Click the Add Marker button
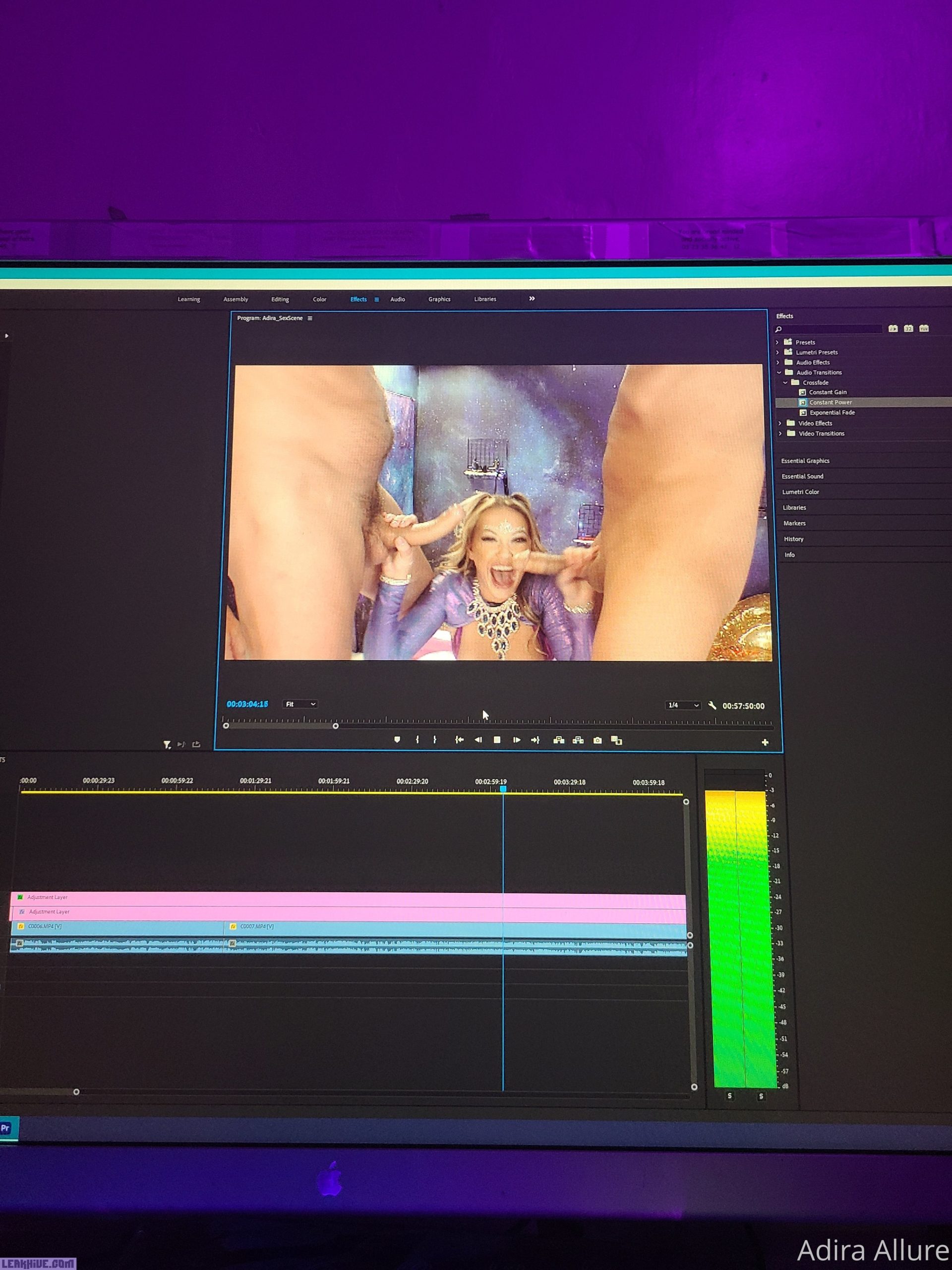The width and height of the screenshot is (952, 1270). (397, 740)
